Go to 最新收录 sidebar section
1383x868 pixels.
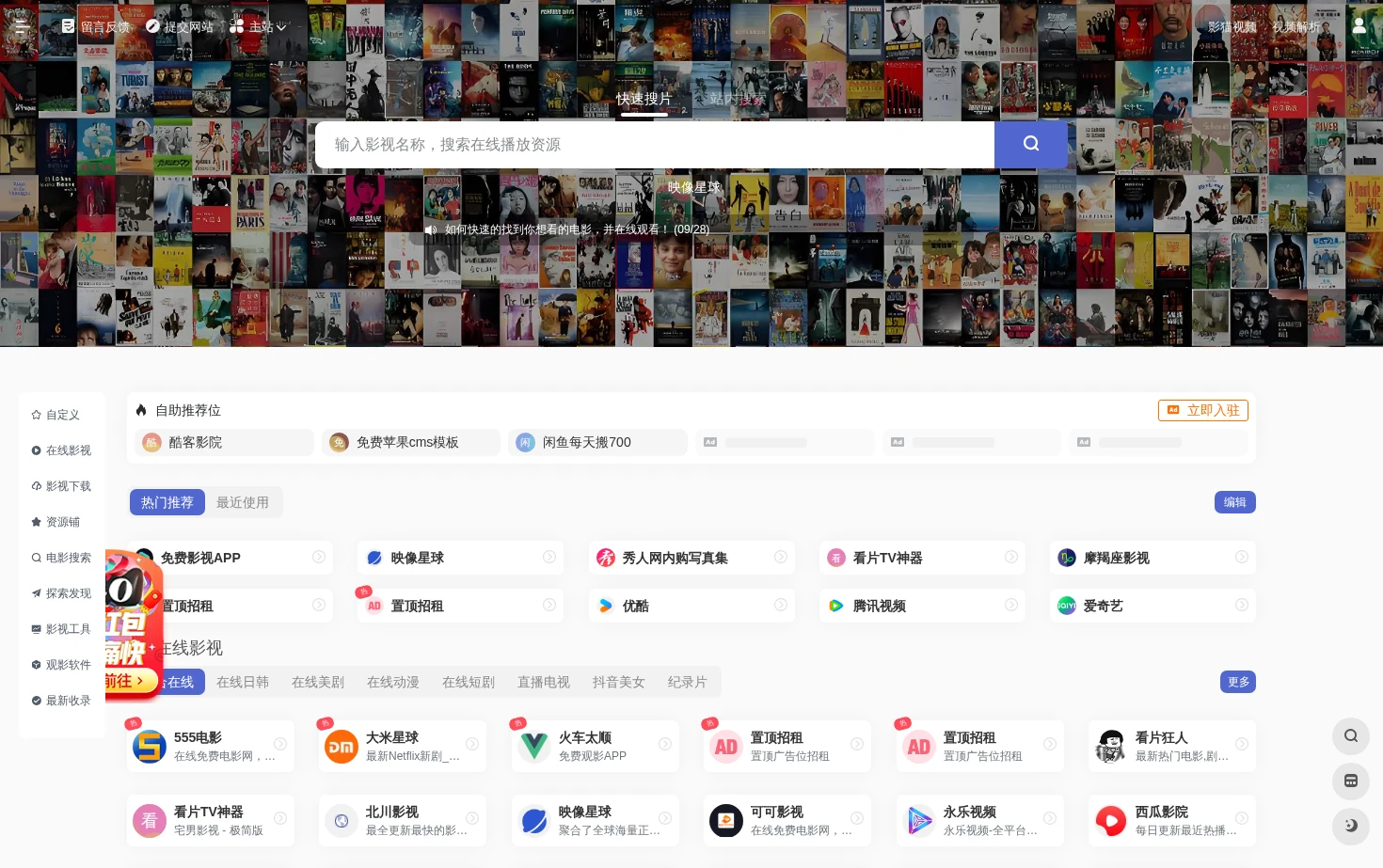pyautogui.click(x=61, y=701)
